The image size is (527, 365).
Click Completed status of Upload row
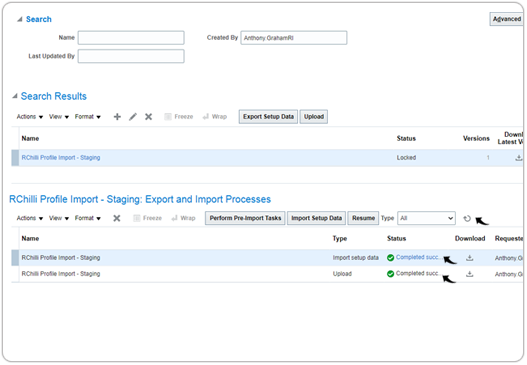pyautogui.click(x=418, y=274)
